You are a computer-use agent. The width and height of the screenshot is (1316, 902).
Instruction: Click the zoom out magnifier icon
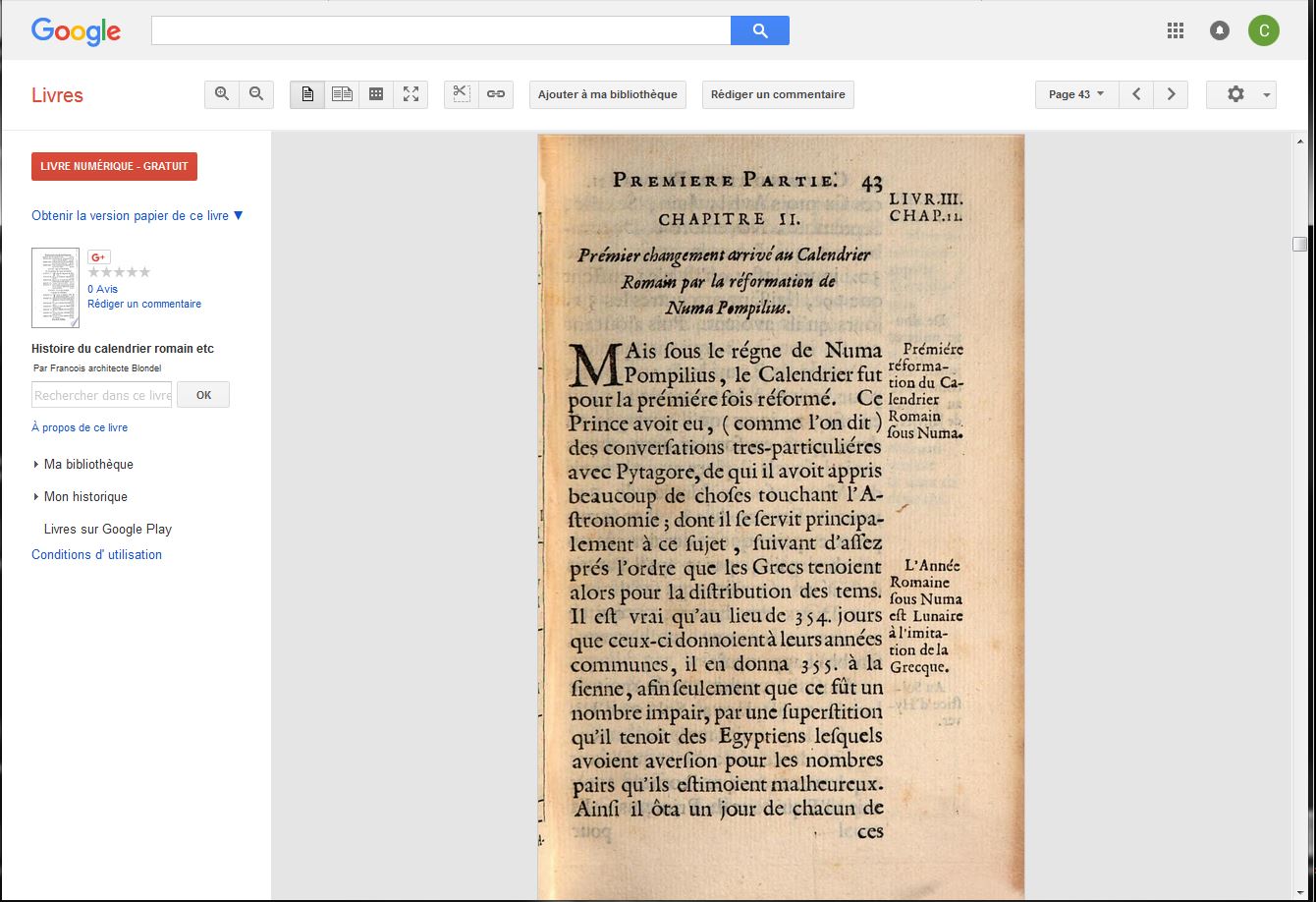tap(256, 94)
